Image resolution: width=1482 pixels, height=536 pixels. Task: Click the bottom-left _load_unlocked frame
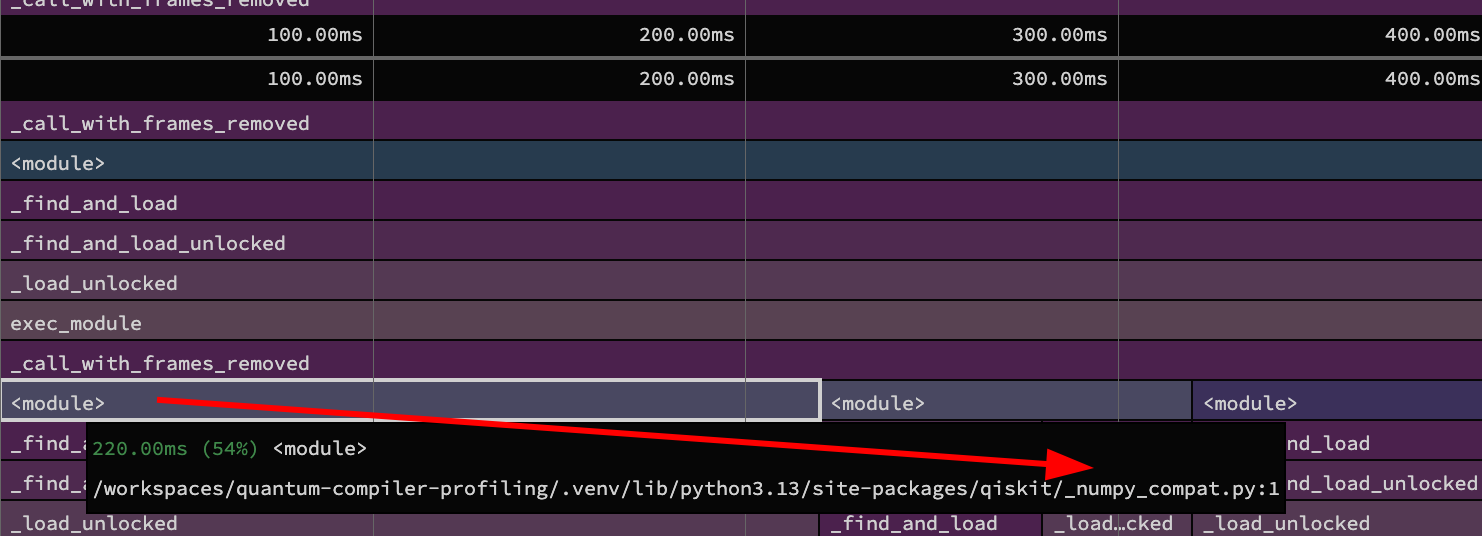coord(94,524)
